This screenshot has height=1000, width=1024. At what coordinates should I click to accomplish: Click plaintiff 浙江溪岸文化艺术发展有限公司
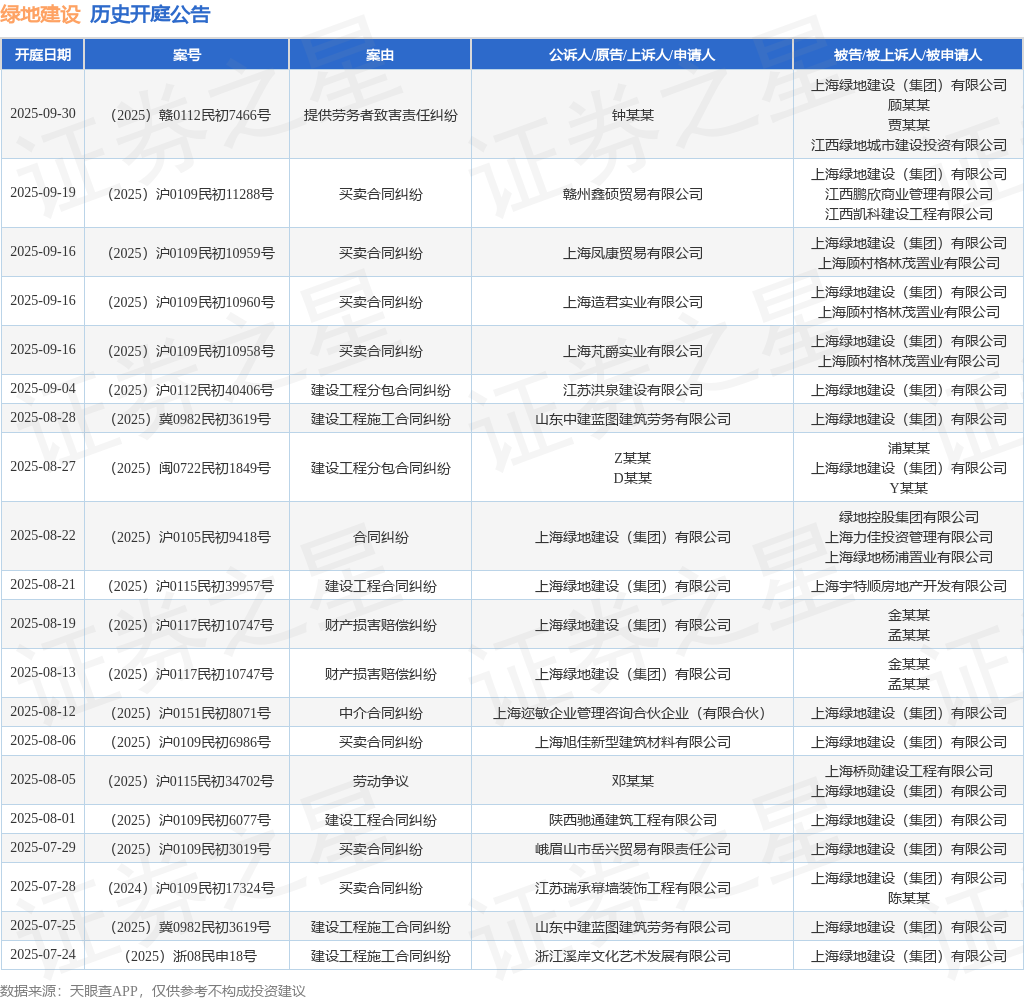632,956
